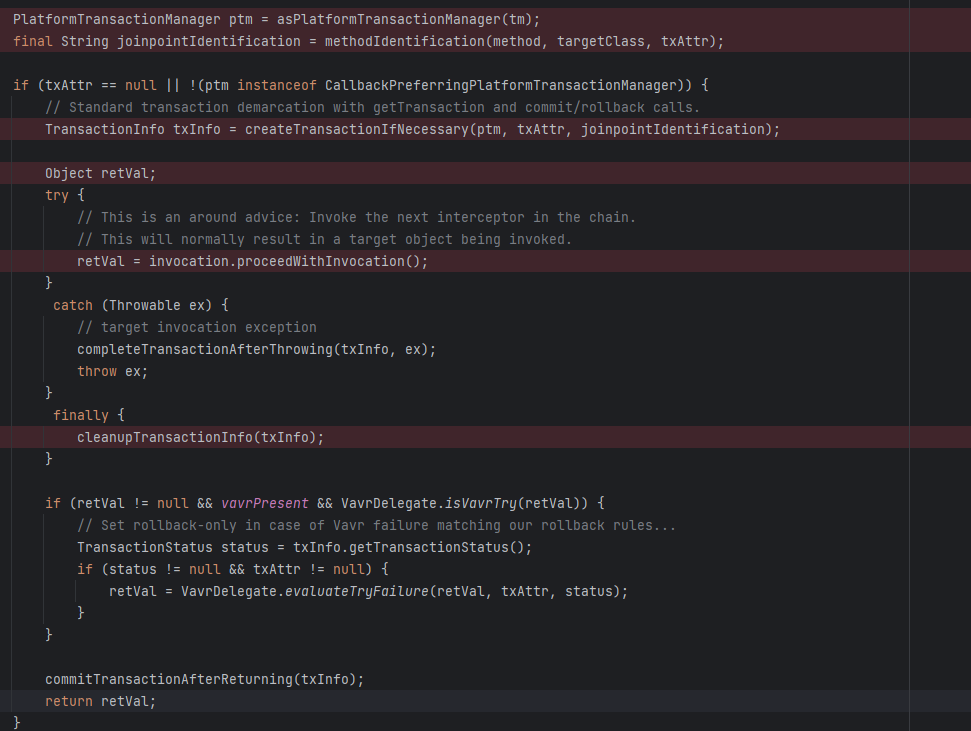Screen dimensions: 971x731
Task: Click invocation.proceedWithInvocation() call
Action: (x=287, y=261)
